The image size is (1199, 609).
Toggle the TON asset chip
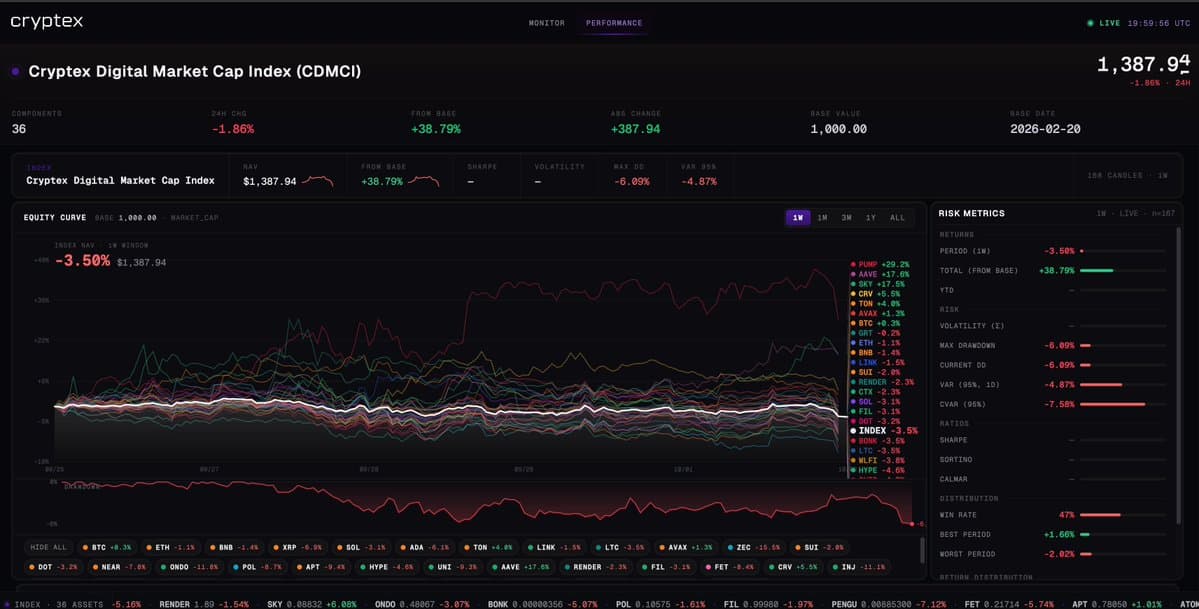click(488, 548)
